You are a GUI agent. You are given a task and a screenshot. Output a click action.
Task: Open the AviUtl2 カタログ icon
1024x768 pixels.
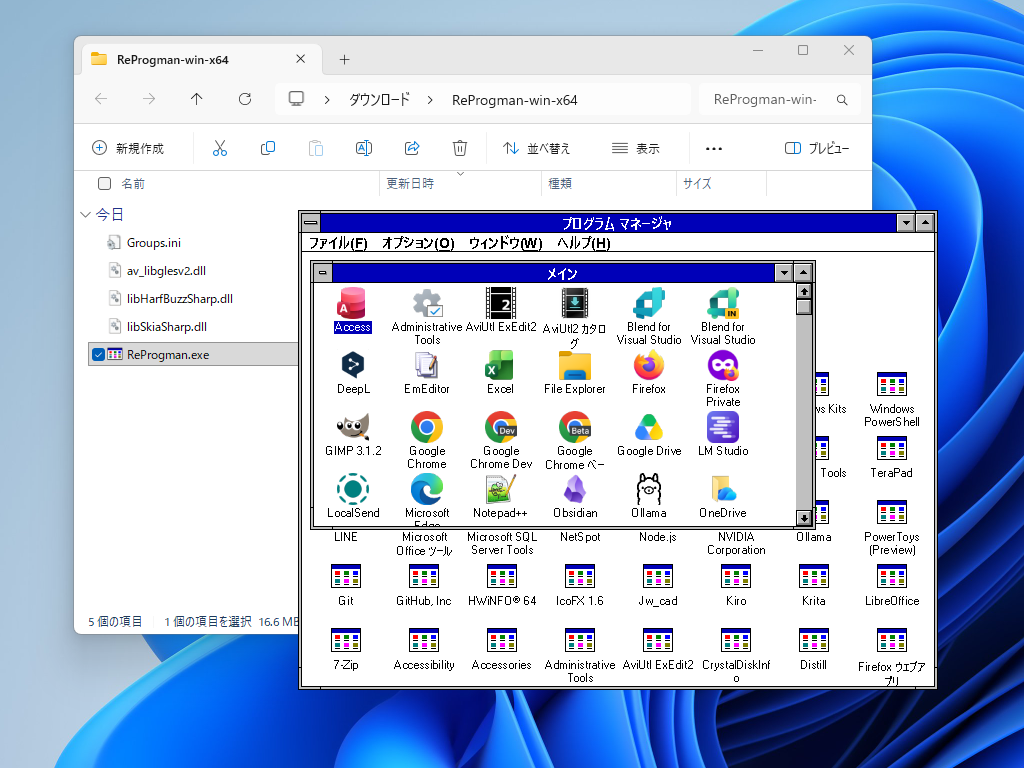[575, 318]
